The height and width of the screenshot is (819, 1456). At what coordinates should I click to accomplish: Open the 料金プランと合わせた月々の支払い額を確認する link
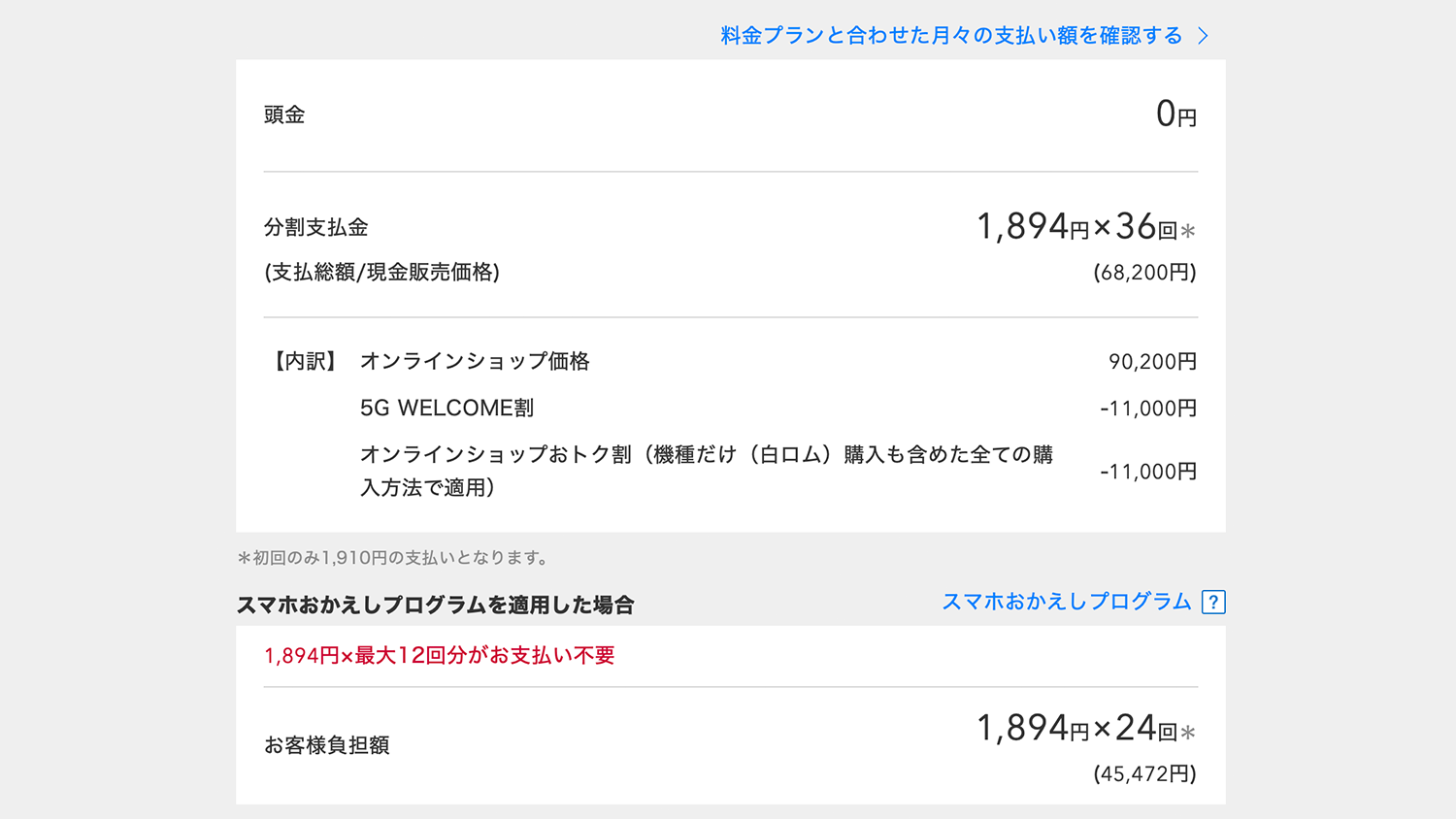coord(951,36)
